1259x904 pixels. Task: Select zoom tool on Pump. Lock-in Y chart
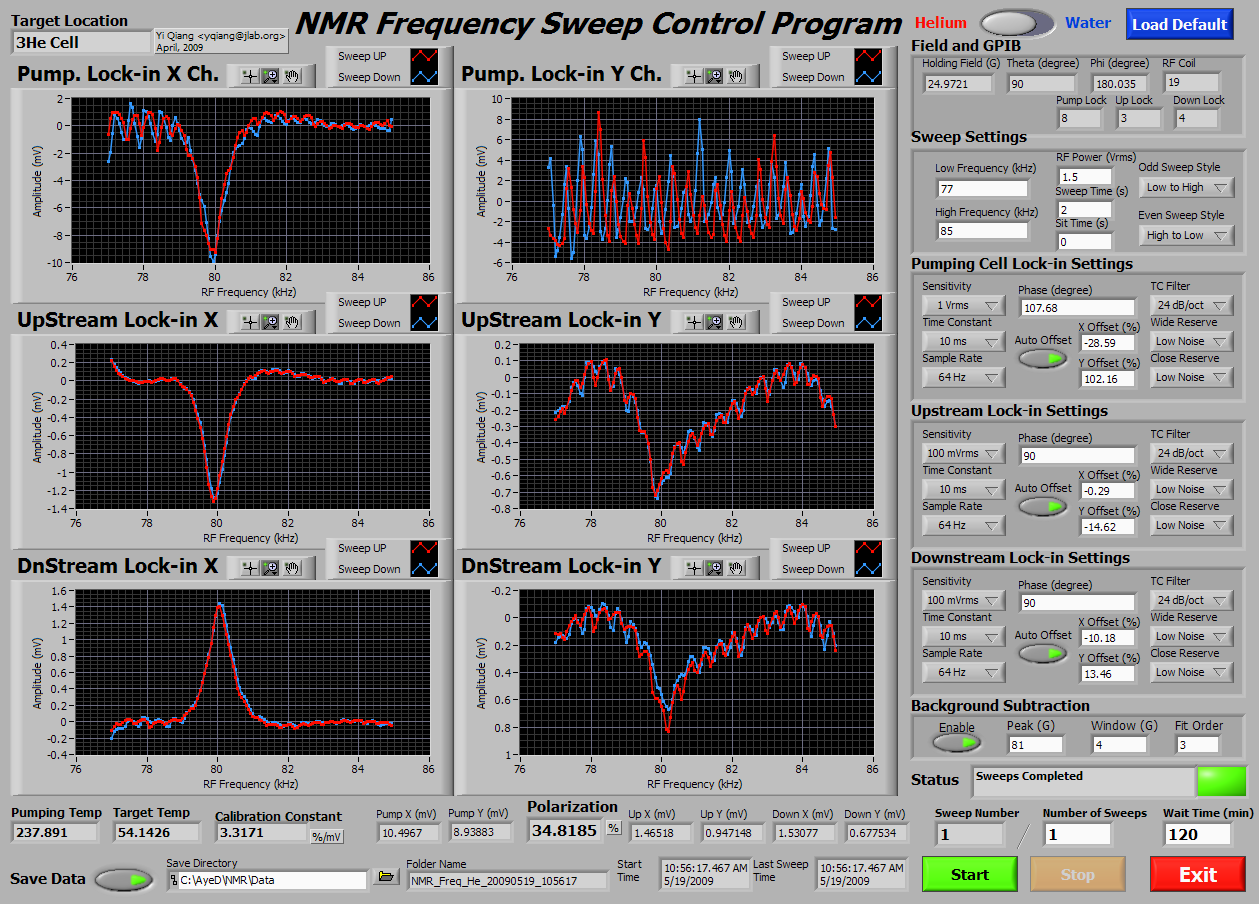coord(714,75)
